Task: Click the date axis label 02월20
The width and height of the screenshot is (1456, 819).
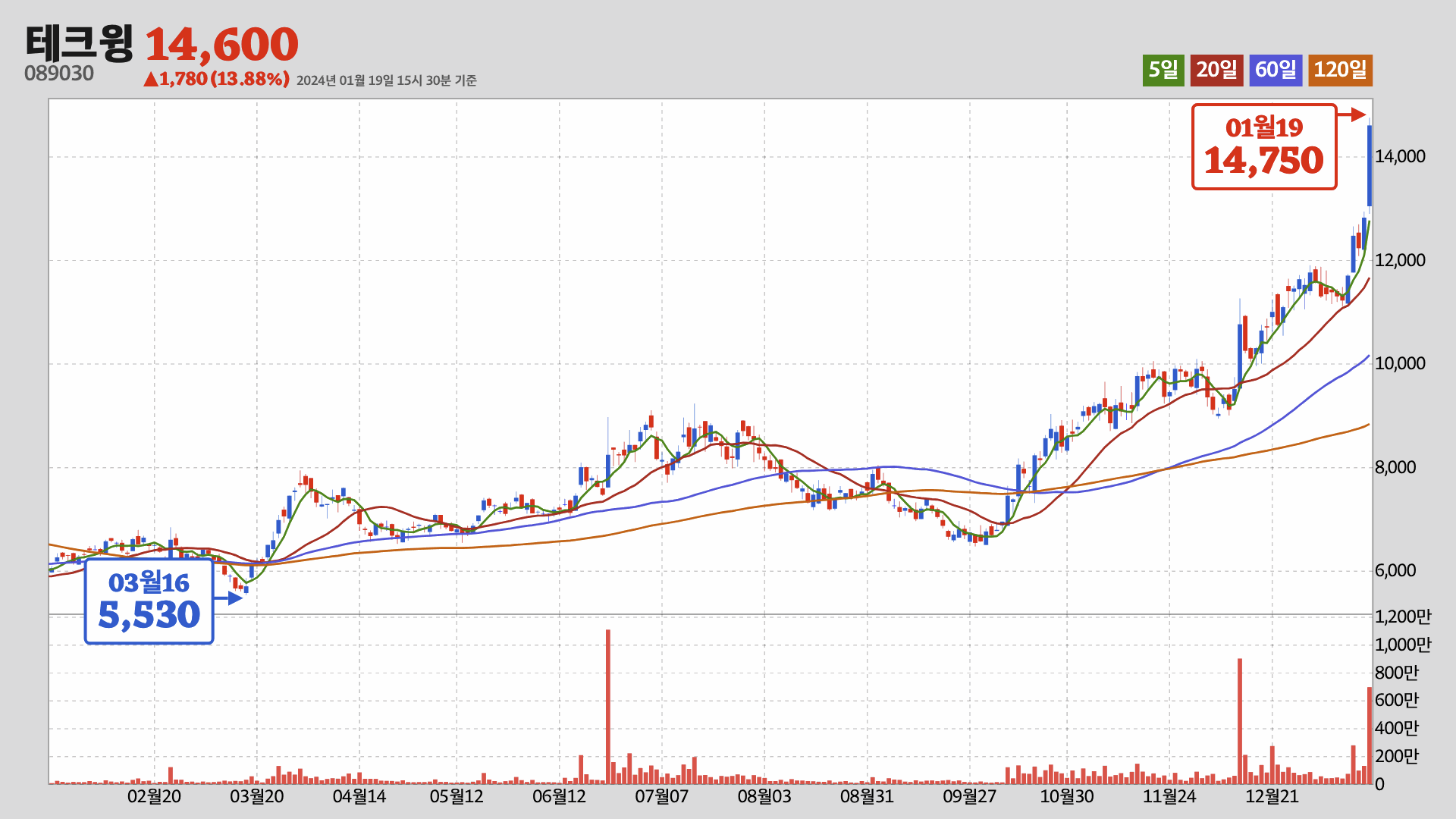Action: click(154, 797)
